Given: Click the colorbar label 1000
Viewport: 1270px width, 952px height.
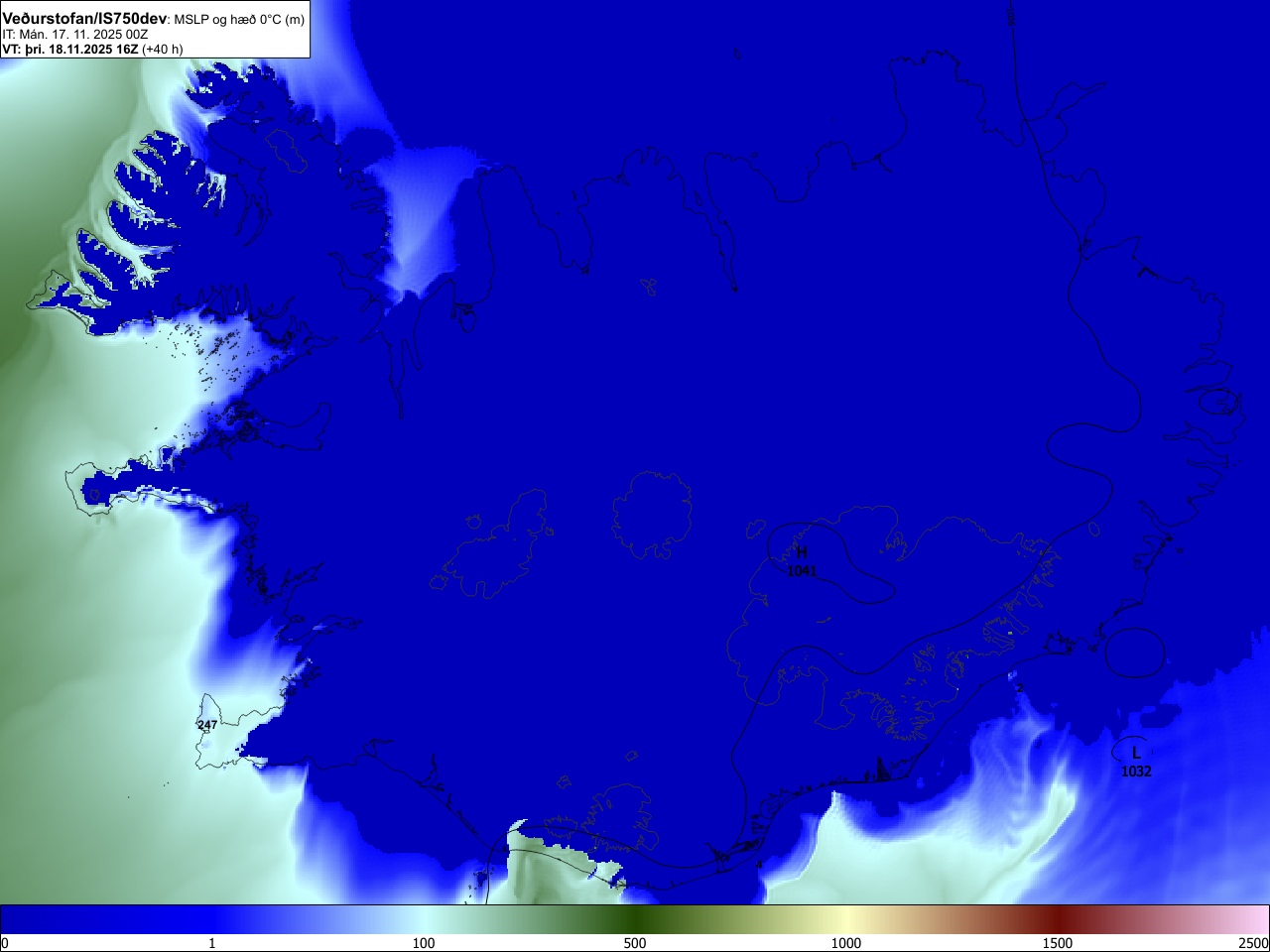Looking at the screenshot, I should pos(846,943).
